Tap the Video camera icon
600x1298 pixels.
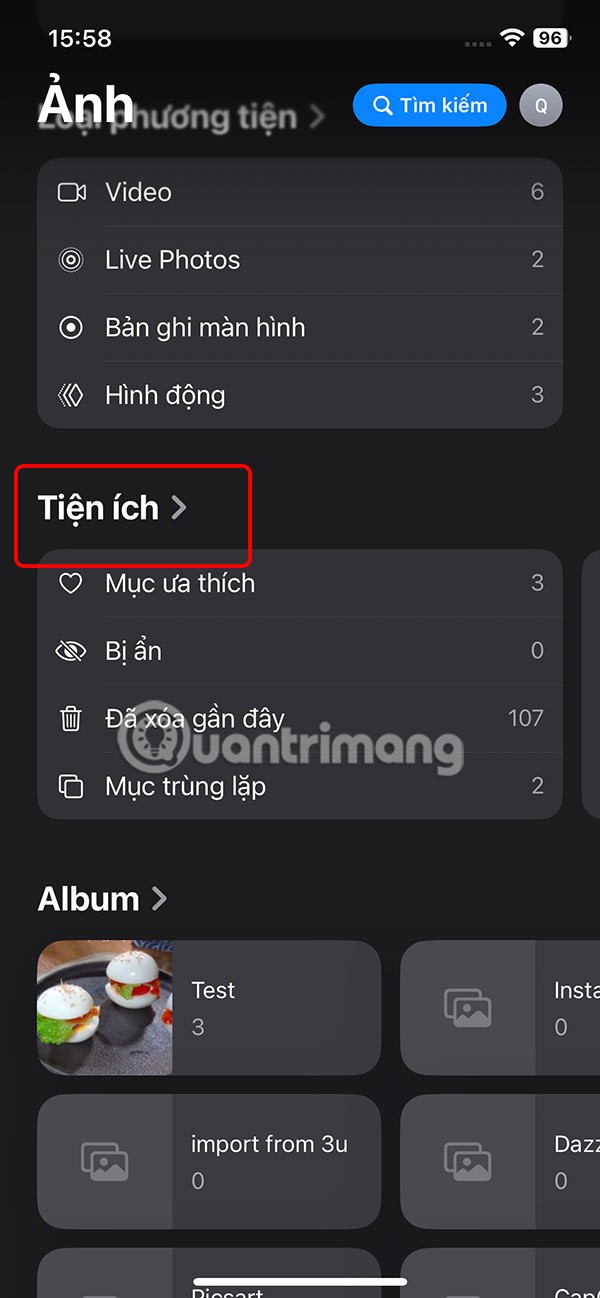pos(71,192)
